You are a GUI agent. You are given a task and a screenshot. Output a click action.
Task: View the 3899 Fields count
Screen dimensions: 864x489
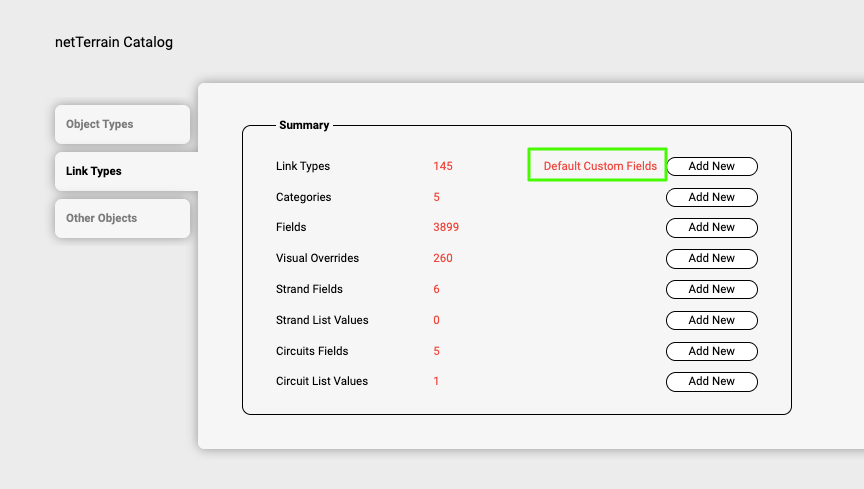[446, 227]
